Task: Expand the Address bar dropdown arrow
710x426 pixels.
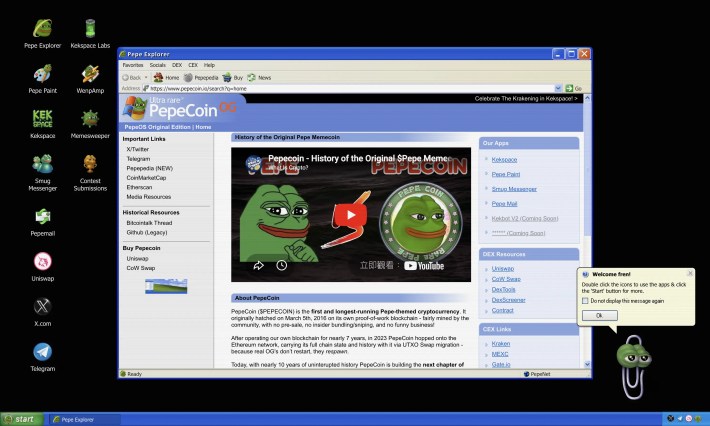Action: [558, 88]
